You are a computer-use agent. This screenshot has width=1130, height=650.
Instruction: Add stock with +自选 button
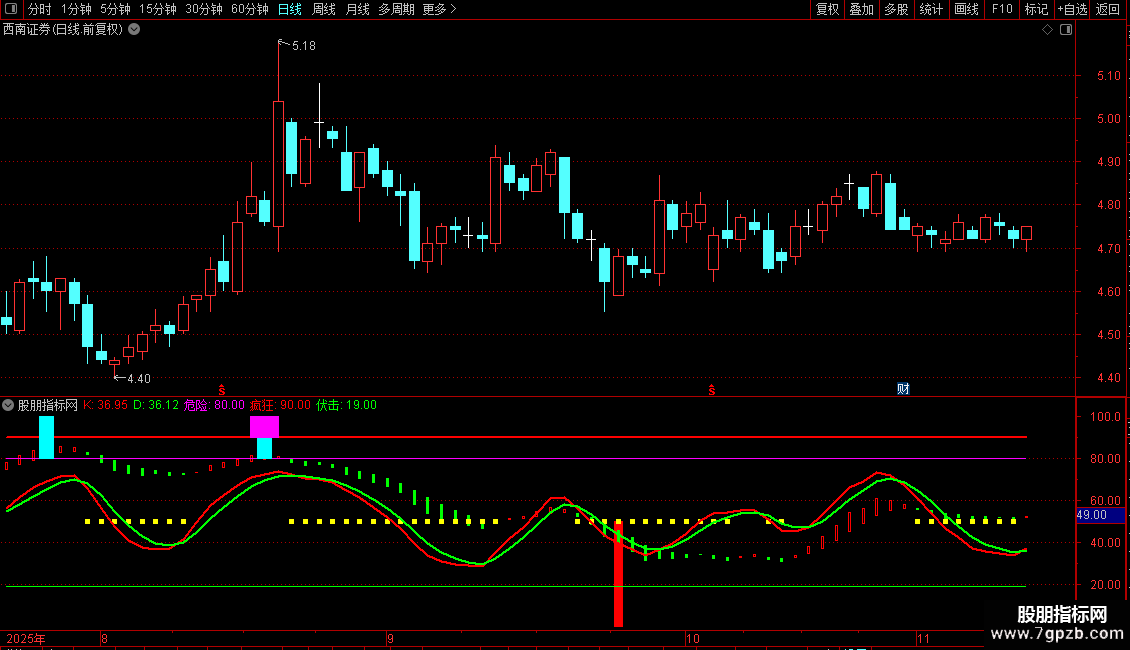[x=1072, y=9]
